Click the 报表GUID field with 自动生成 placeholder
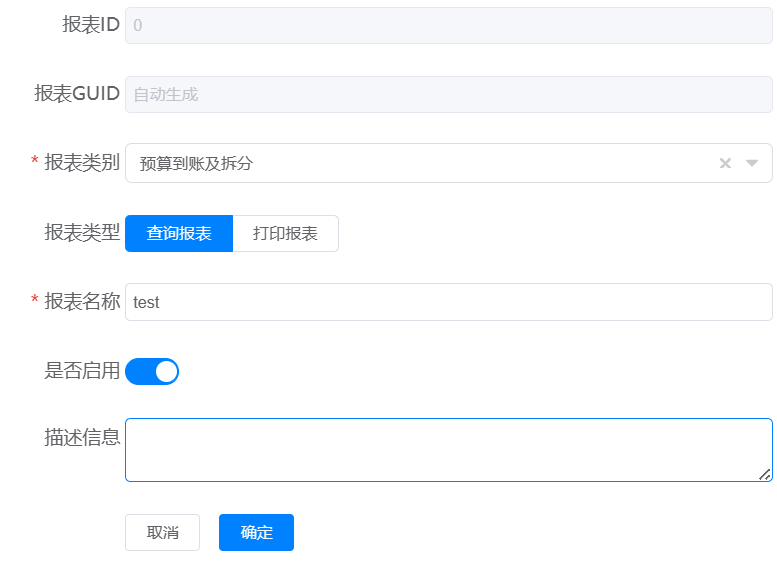This screenshot has height=578, width=777. [448, 94]
